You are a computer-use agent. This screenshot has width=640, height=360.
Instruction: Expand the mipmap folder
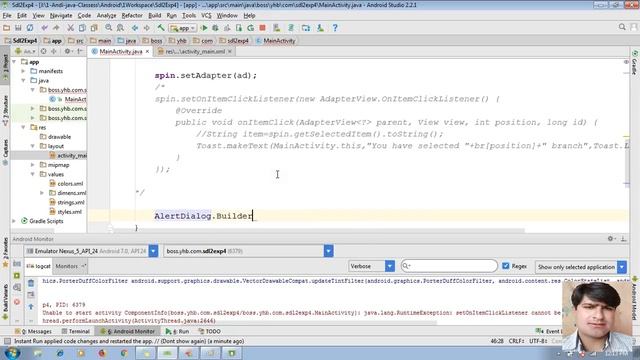pyautogui.click(x=33, y=165)
